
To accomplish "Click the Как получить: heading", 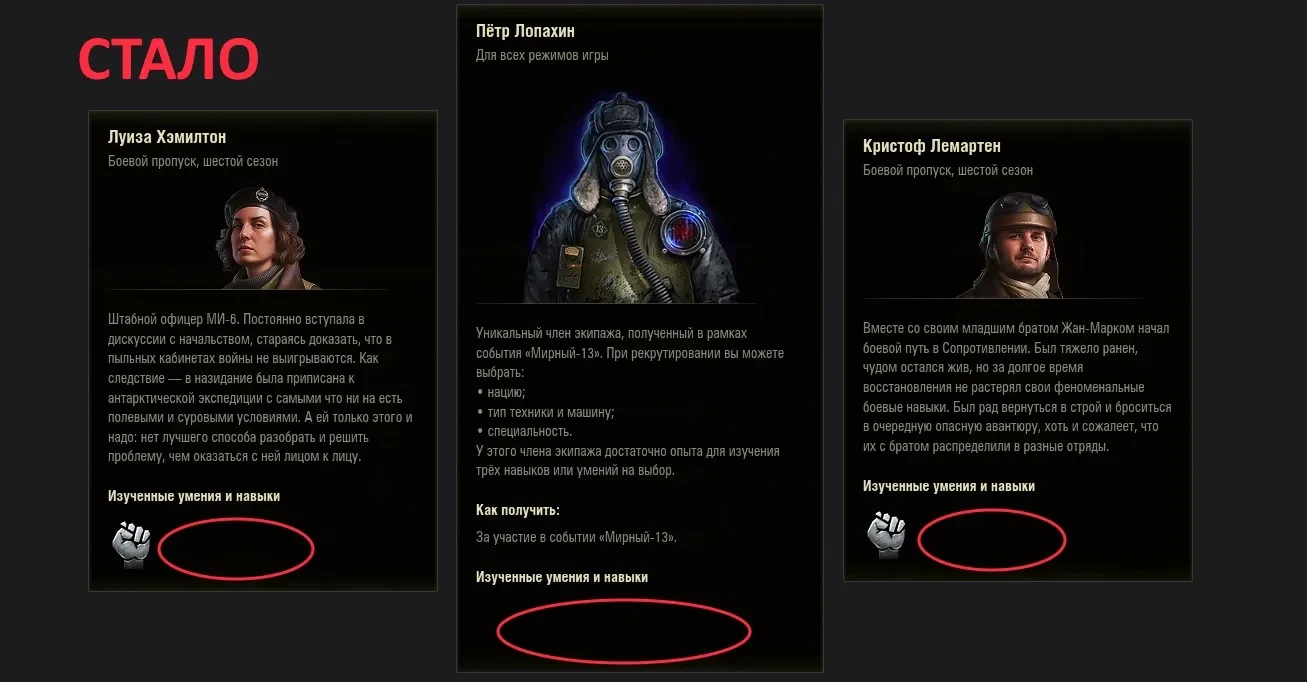I will pos(518,511).
